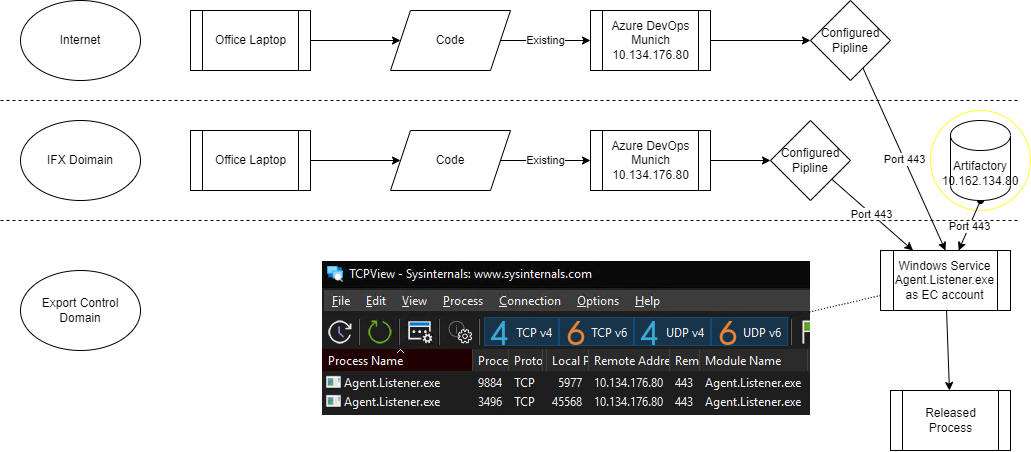Select Azure DevOps Munich box in Internet row
The image size is (1031, 452).
point(650,40)
